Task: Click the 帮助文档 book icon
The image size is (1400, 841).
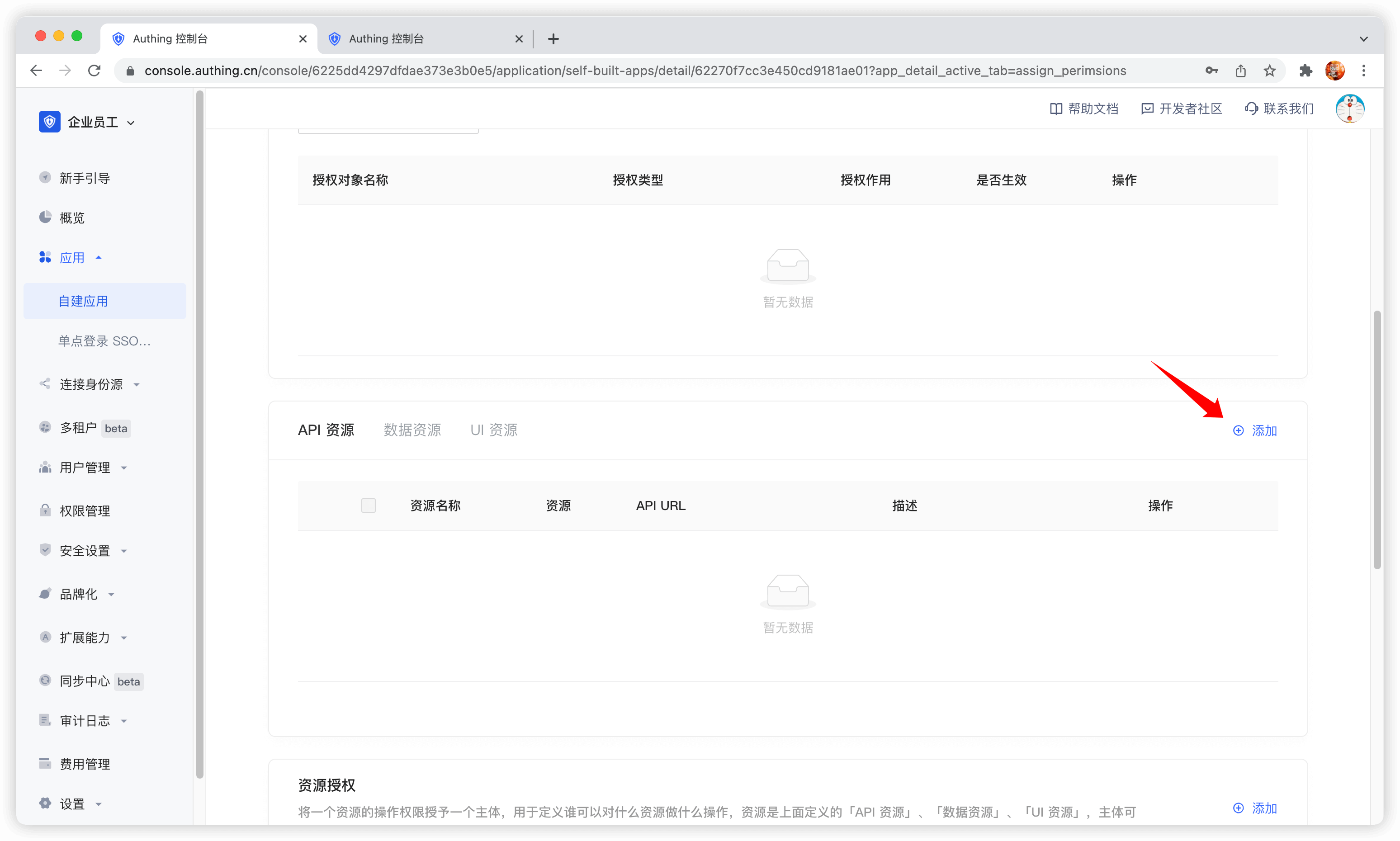Action: [1055, 109]
